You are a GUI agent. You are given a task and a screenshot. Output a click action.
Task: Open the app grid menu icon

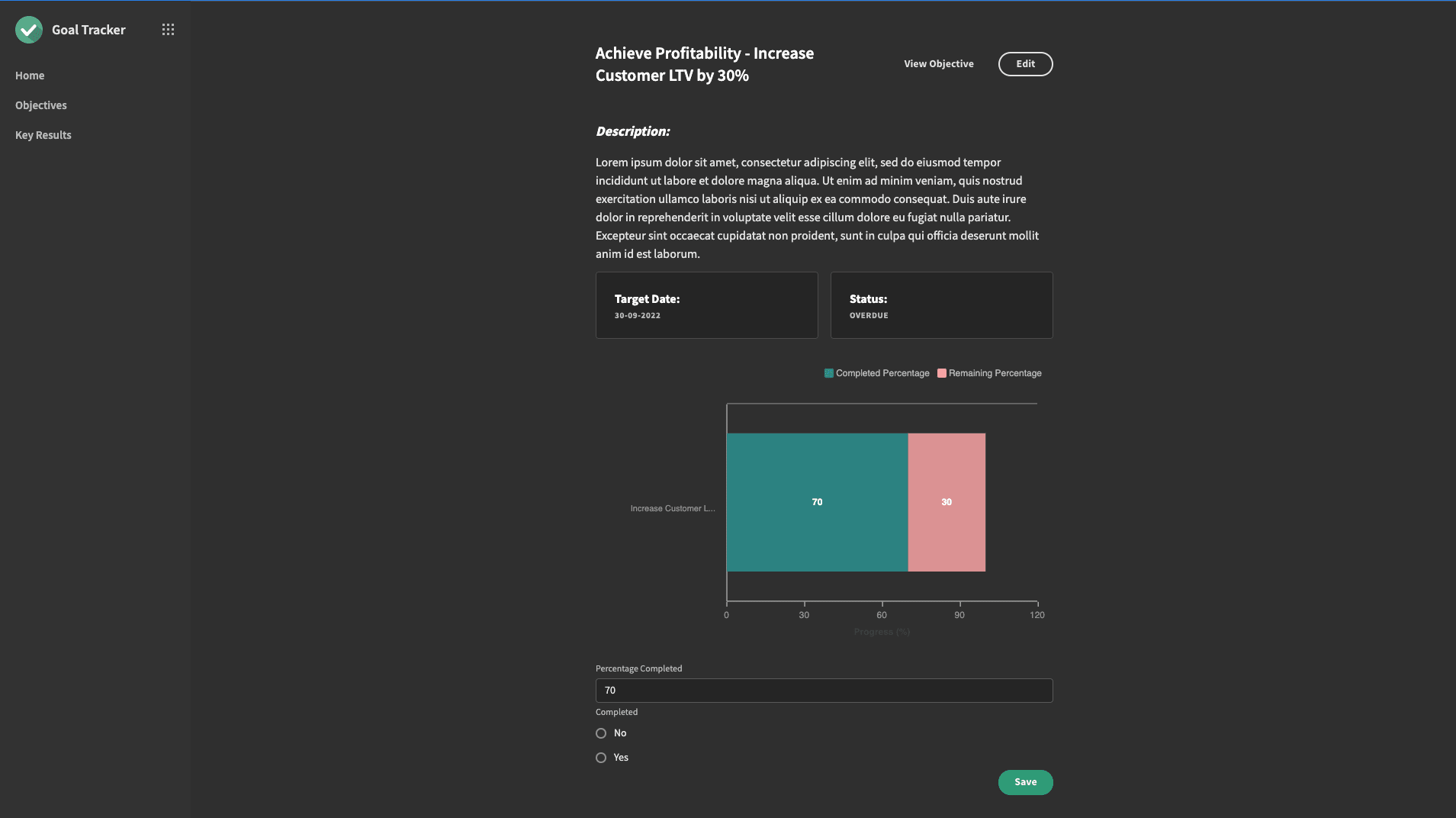168,30
